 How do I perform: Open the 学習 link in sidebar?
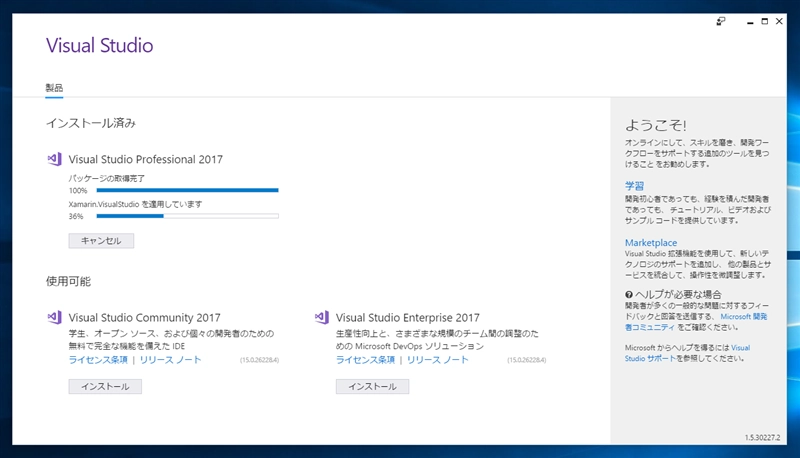click(x=634, y=186)
